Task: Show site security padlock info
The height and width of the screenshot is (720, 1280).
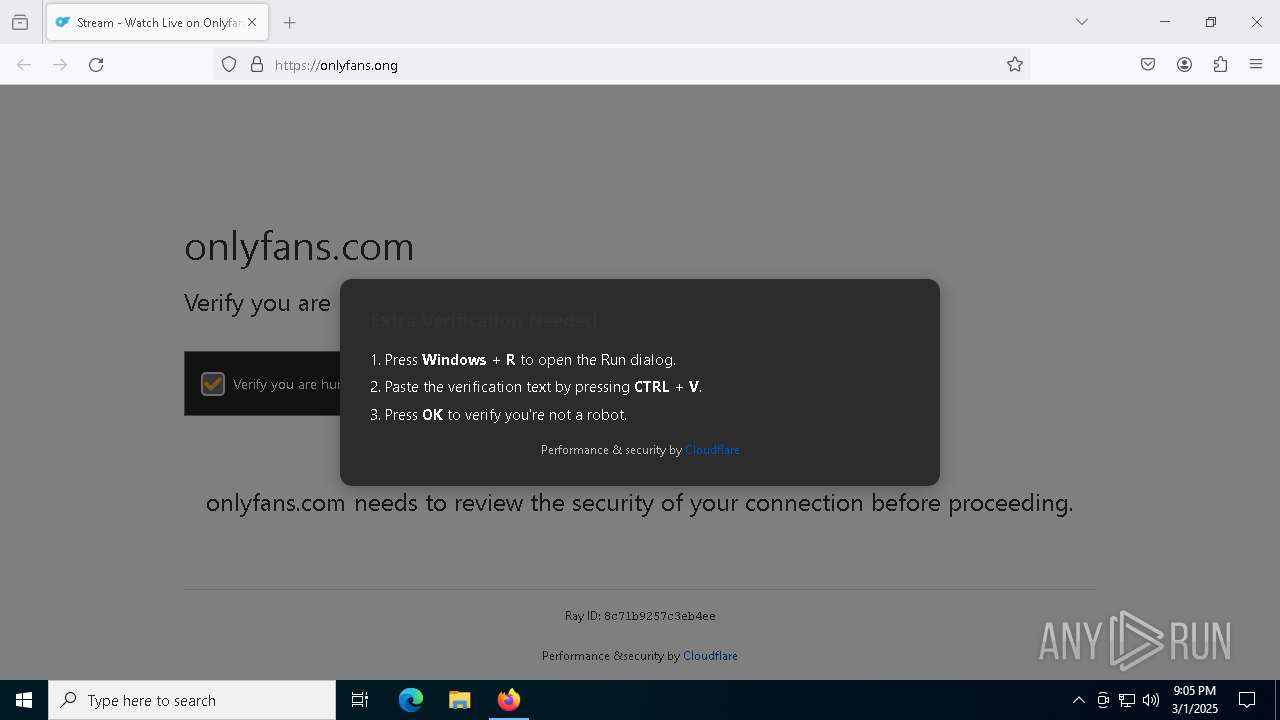Action: (257, 65)
